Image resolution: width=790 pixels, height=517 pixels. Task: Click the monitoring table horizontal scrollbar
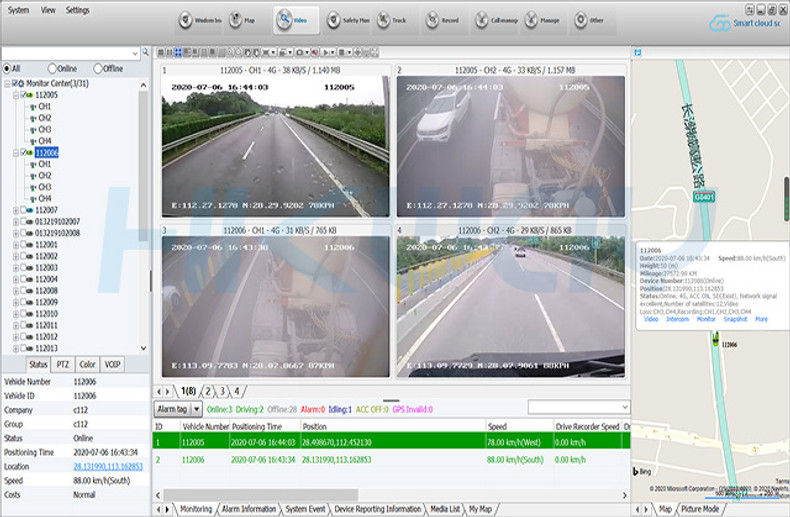click(260, 495)
